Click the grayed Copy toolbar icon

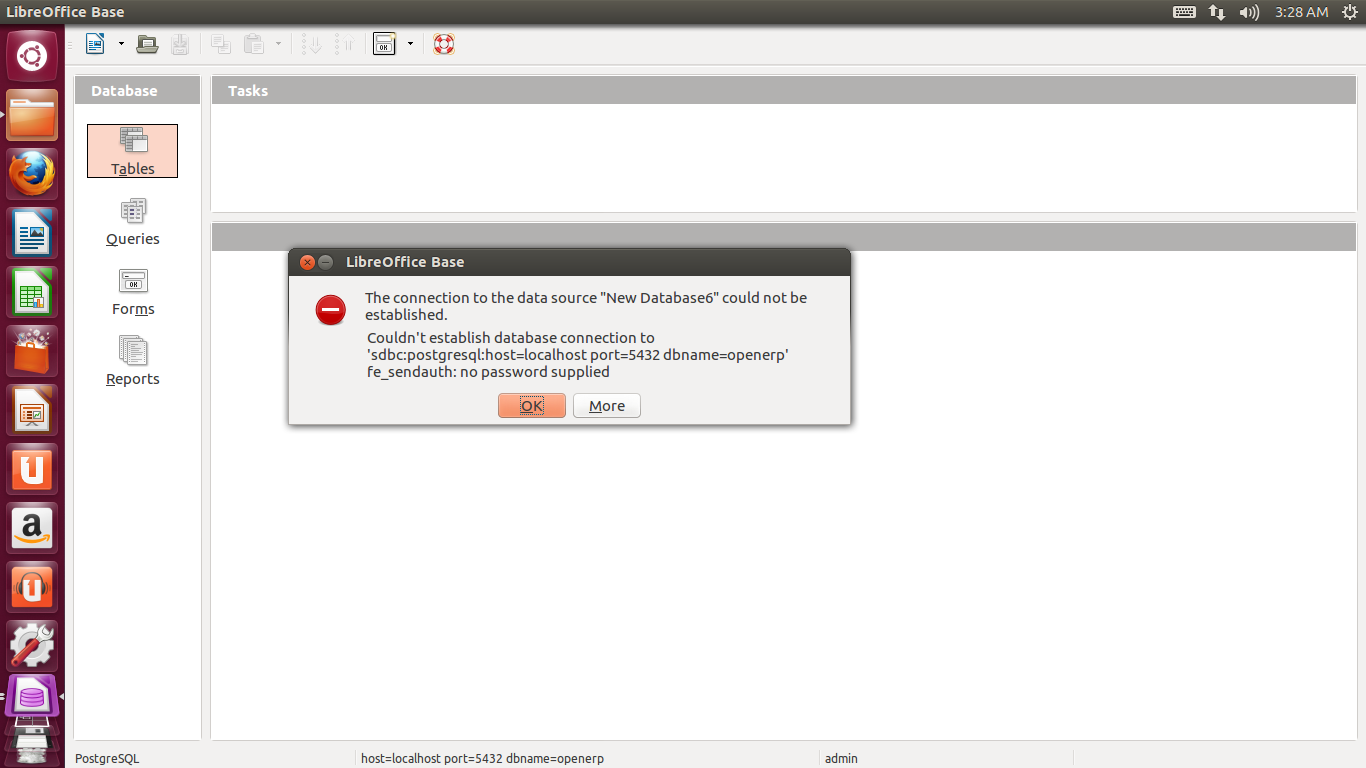click(x=221, y=44)
